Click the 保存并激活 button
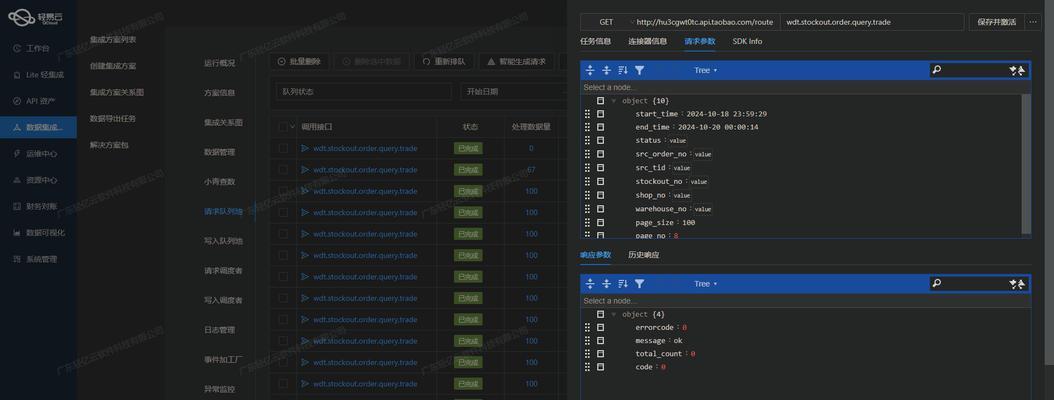The image size is (1054, 400). (996, 22)
